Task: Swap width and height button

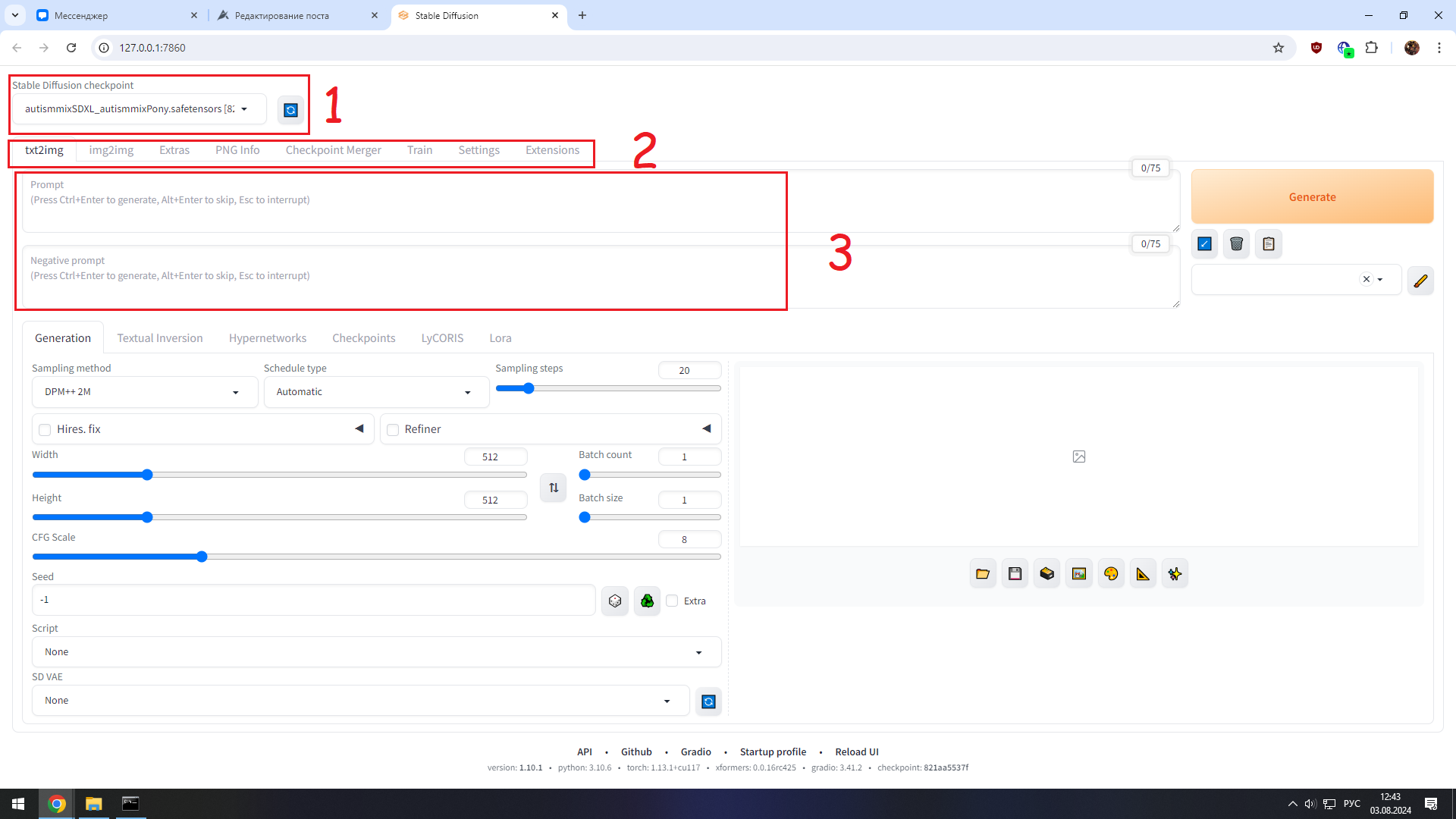Action: 554,488
